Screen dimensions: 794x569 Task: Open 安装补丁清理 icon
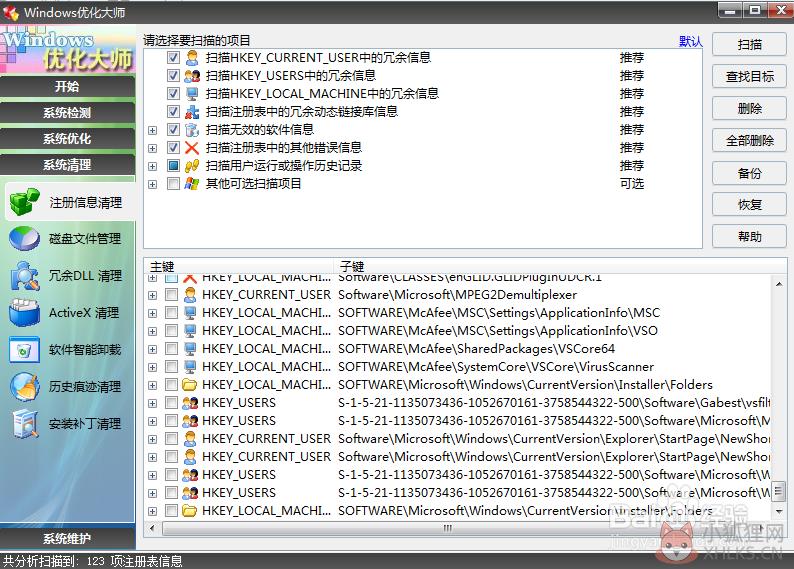click(24, 424)
